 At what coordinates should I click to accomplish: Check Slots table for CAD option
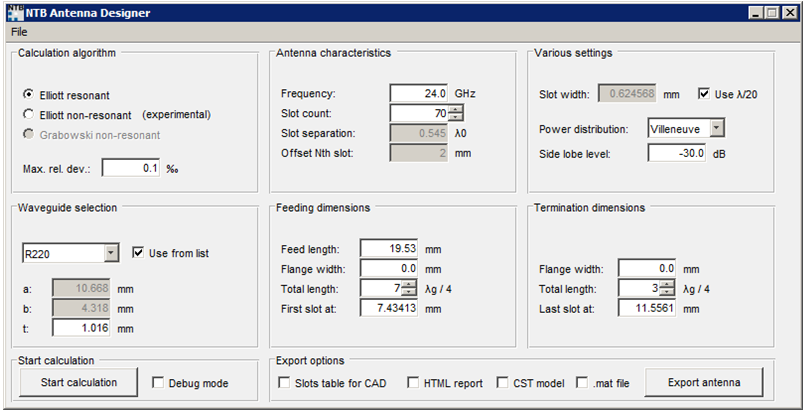click(x=284, y=383)
